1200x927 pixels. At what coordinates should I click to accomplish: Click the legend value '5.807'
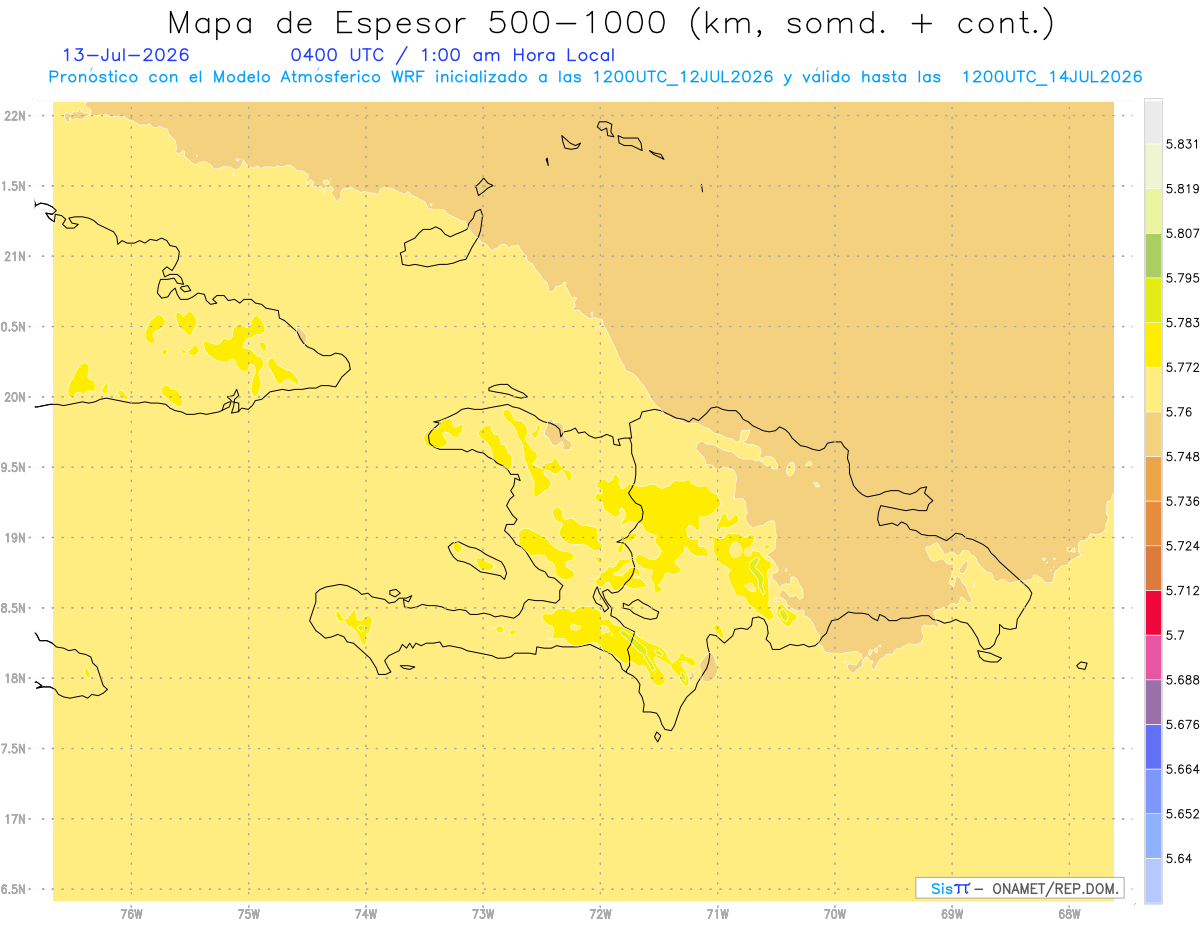(x=1183, y=233)
